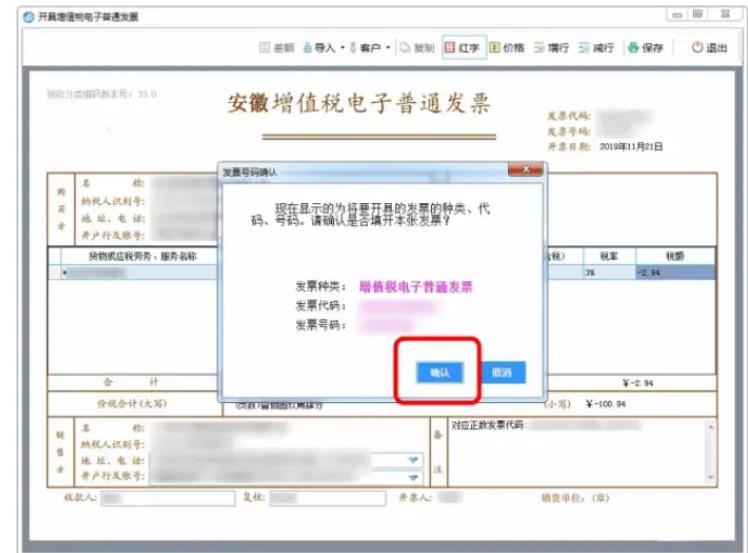This screenshot has height=553, width=748.
Task: Open the 客户 dropdown arrow
Action: point(388,48)
